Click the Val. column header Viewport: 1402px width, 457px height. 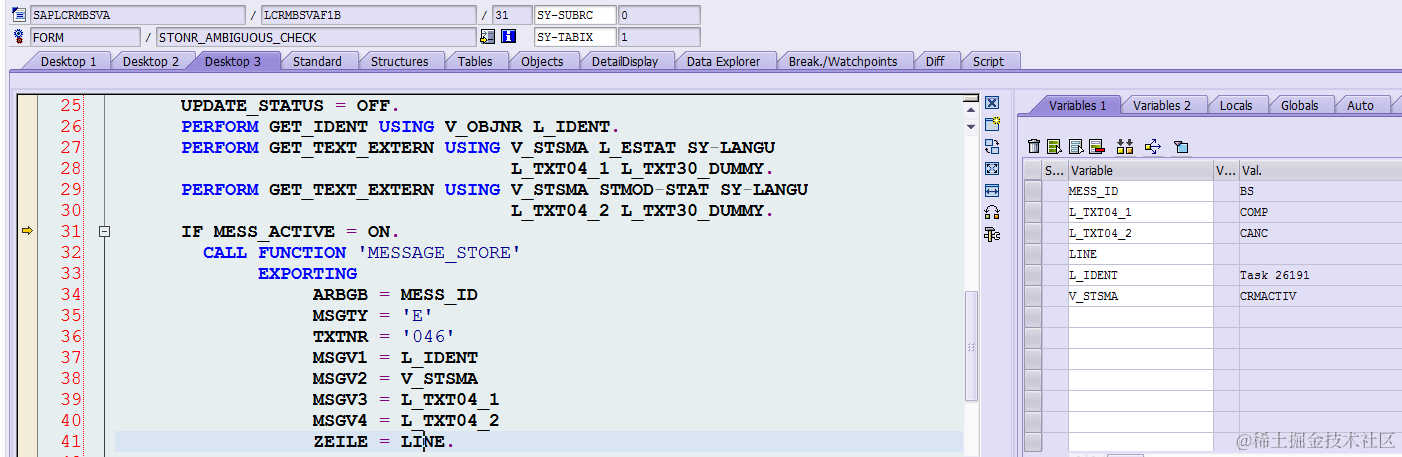click(1319, 170)
